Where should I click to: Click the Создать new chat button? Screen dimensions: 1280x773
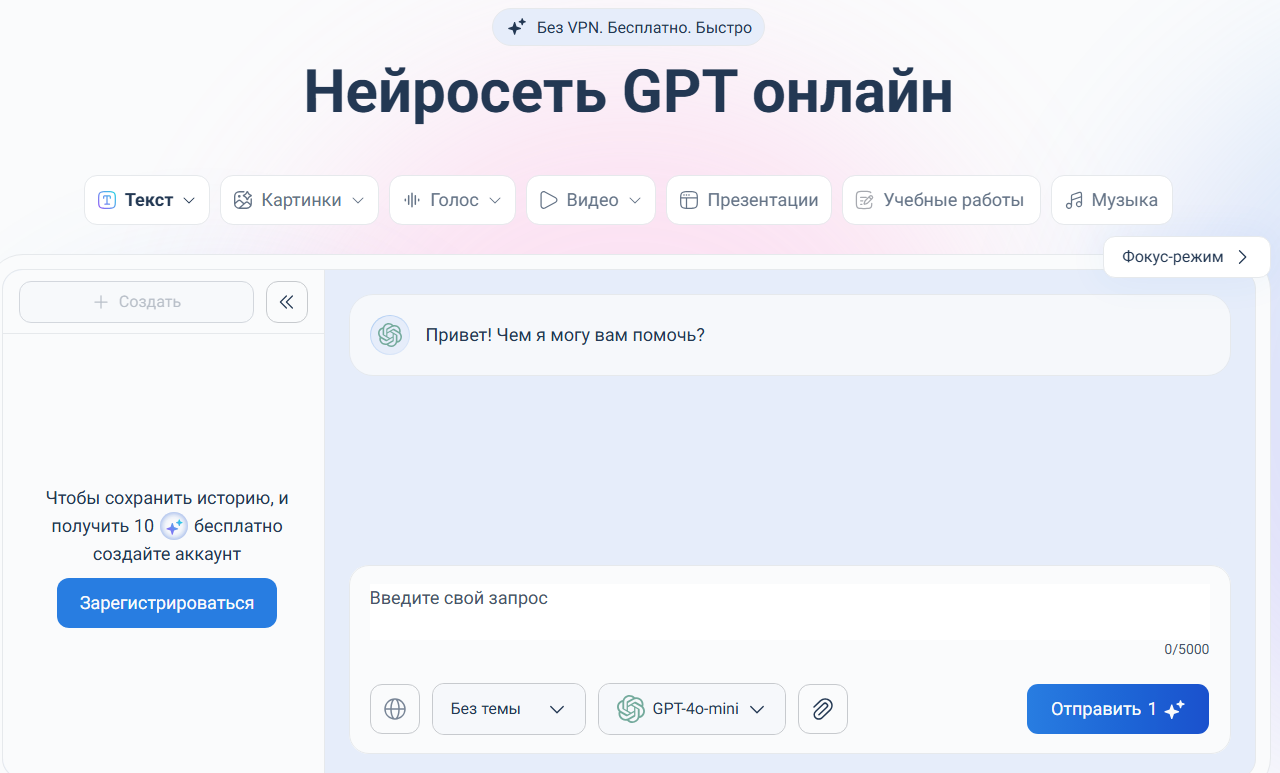click(136, 302)
